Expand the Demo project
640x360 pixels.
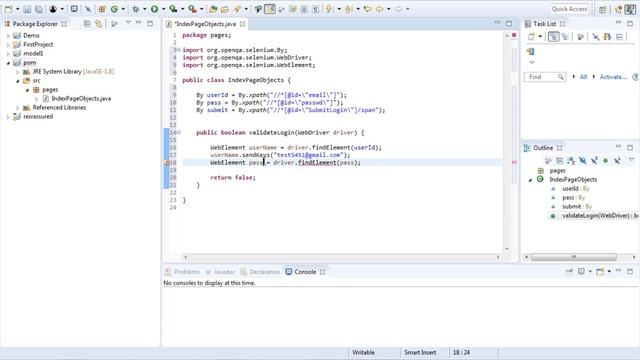(x=8, y=36)
